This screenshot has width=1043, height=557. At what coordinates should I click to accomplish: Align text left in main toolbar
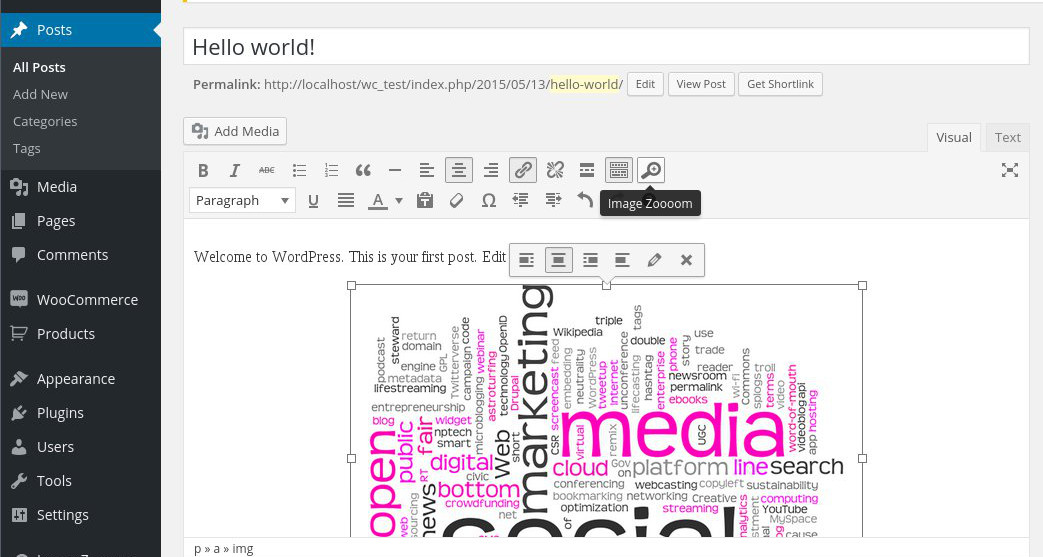point(427,170)
